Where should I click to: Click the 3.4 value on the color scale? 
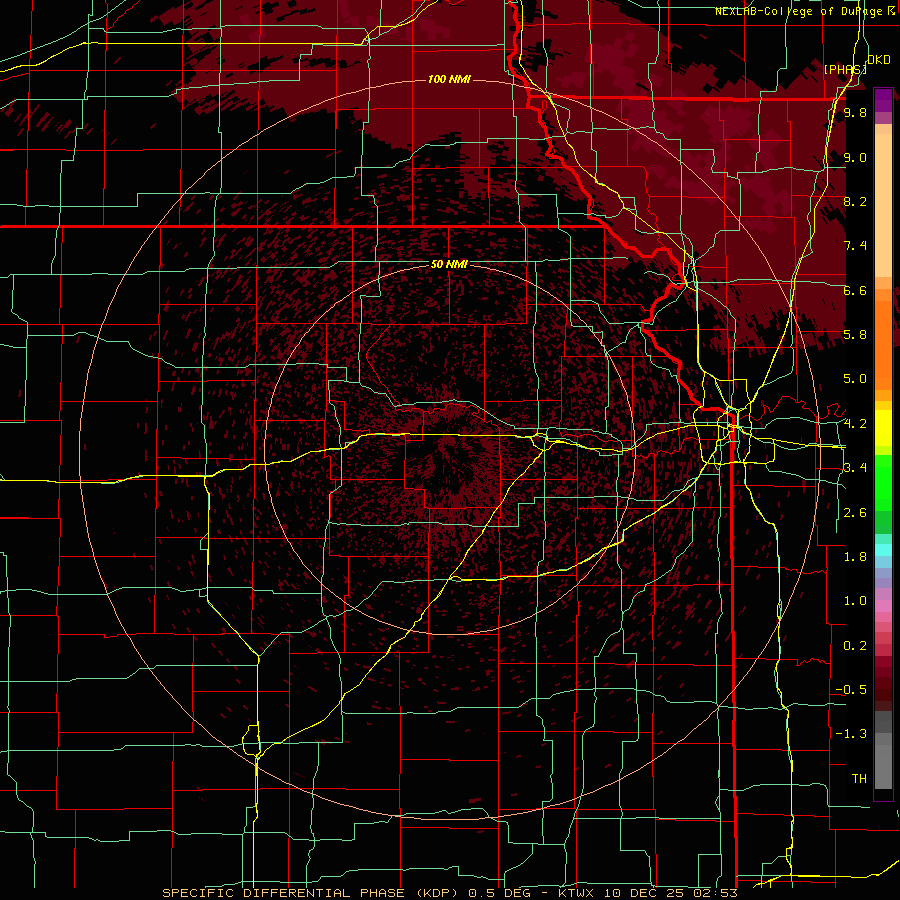855,468
